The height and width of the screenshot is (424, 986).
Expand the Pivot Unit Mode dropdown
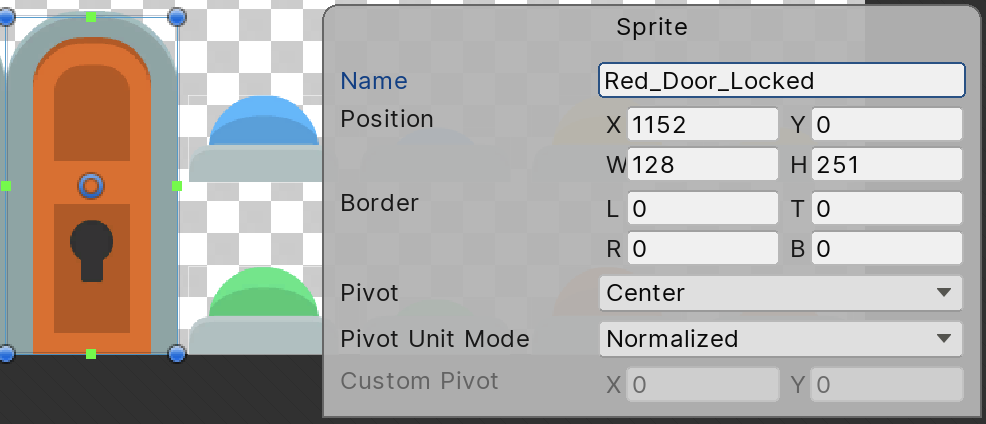780,339
